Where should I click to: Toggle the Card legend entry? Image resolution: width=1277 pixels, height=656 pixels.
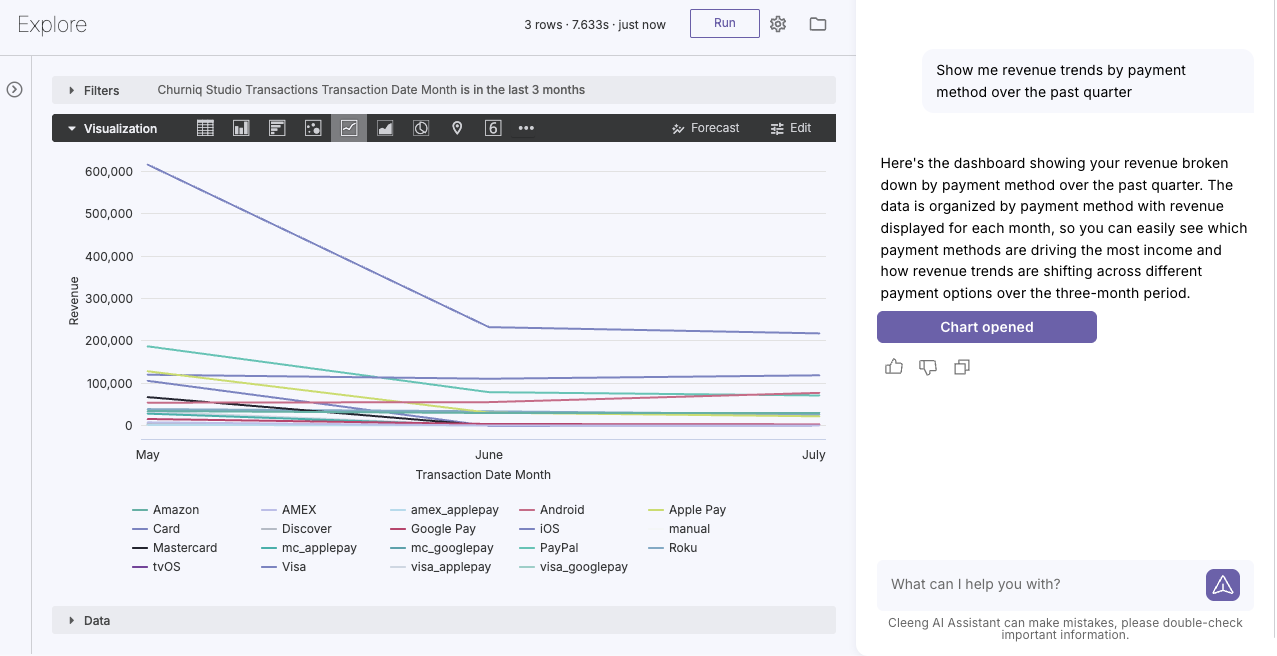click(156, 529)
